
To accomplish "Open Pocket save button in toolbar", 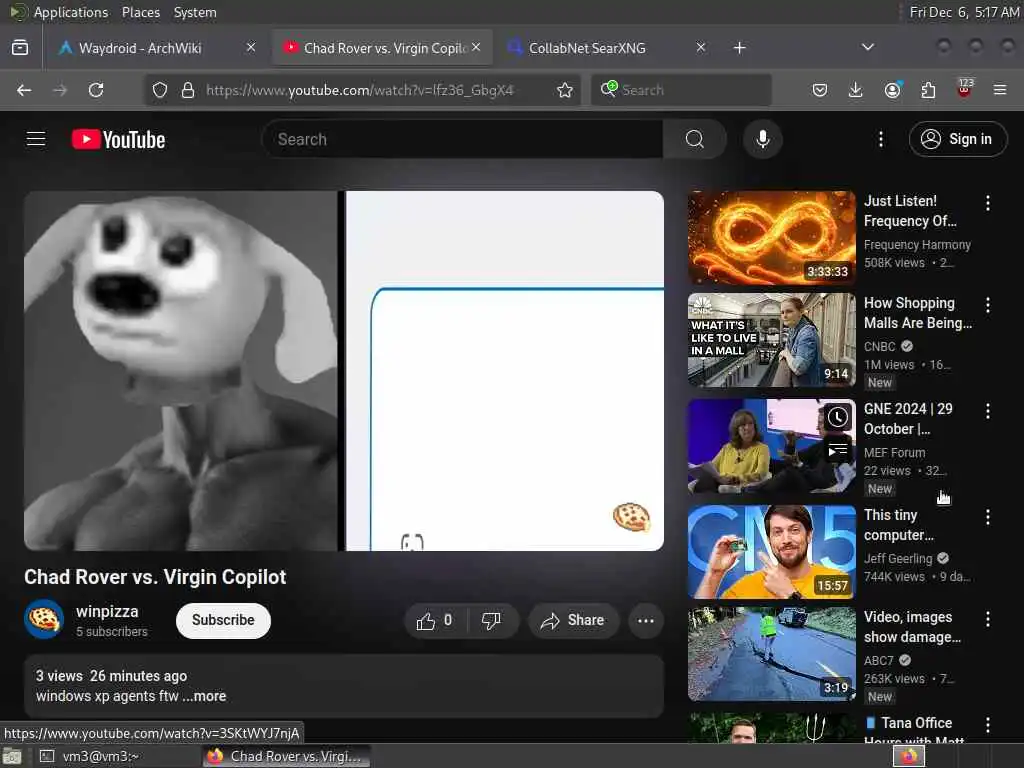I will (x=820, y=90).
